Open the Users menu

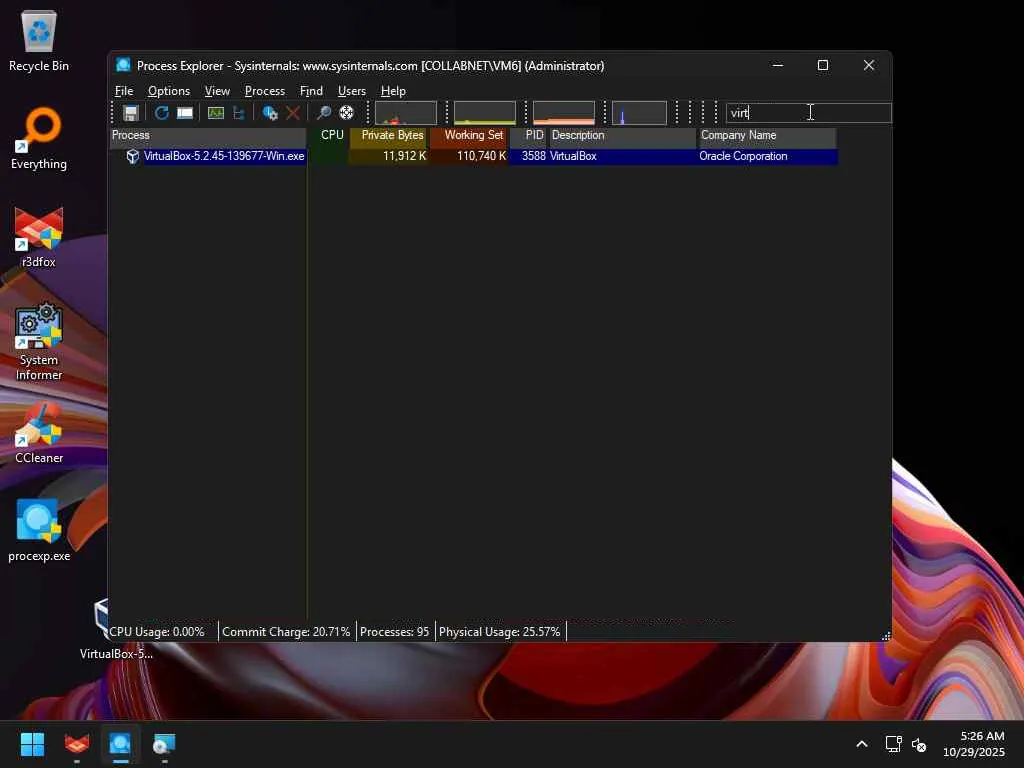click(351, 91)
